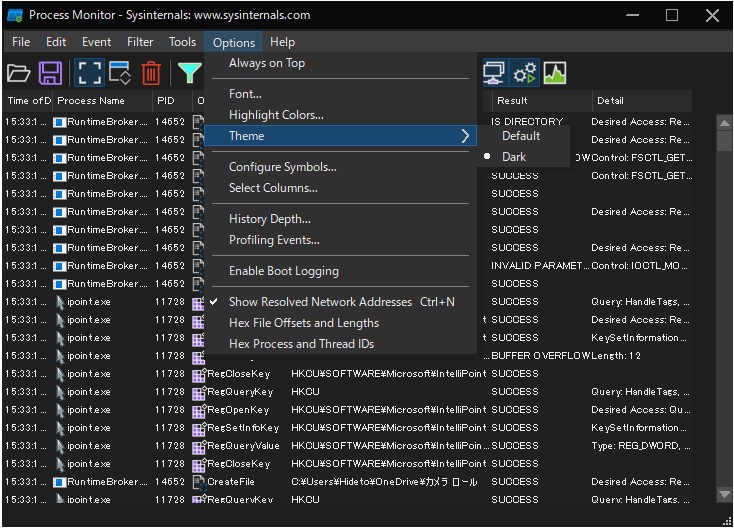Select the RegSetInfoKey operation cell
This screenshot has width=734, height=528.
[243, 428]
